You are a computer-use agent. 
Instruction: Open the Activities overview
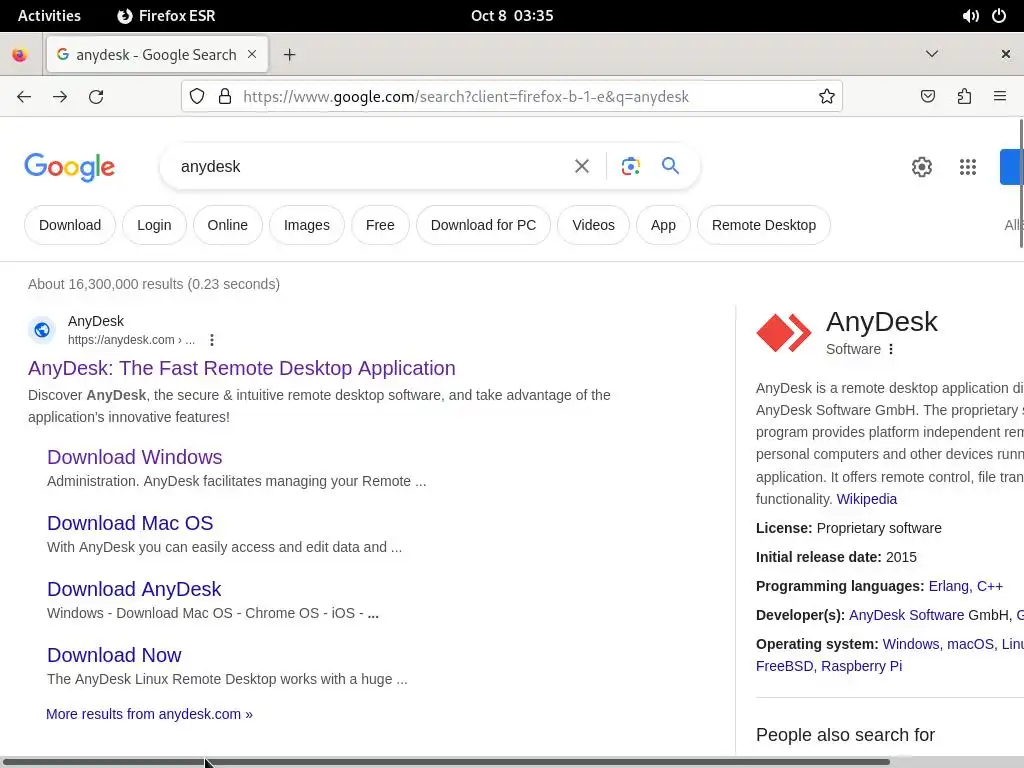click(x=49, y=16)
